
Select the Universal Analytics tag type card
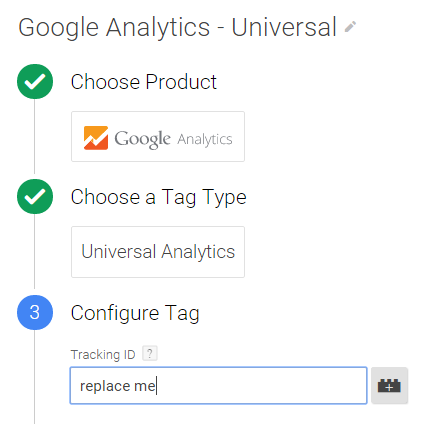point(158,252)
